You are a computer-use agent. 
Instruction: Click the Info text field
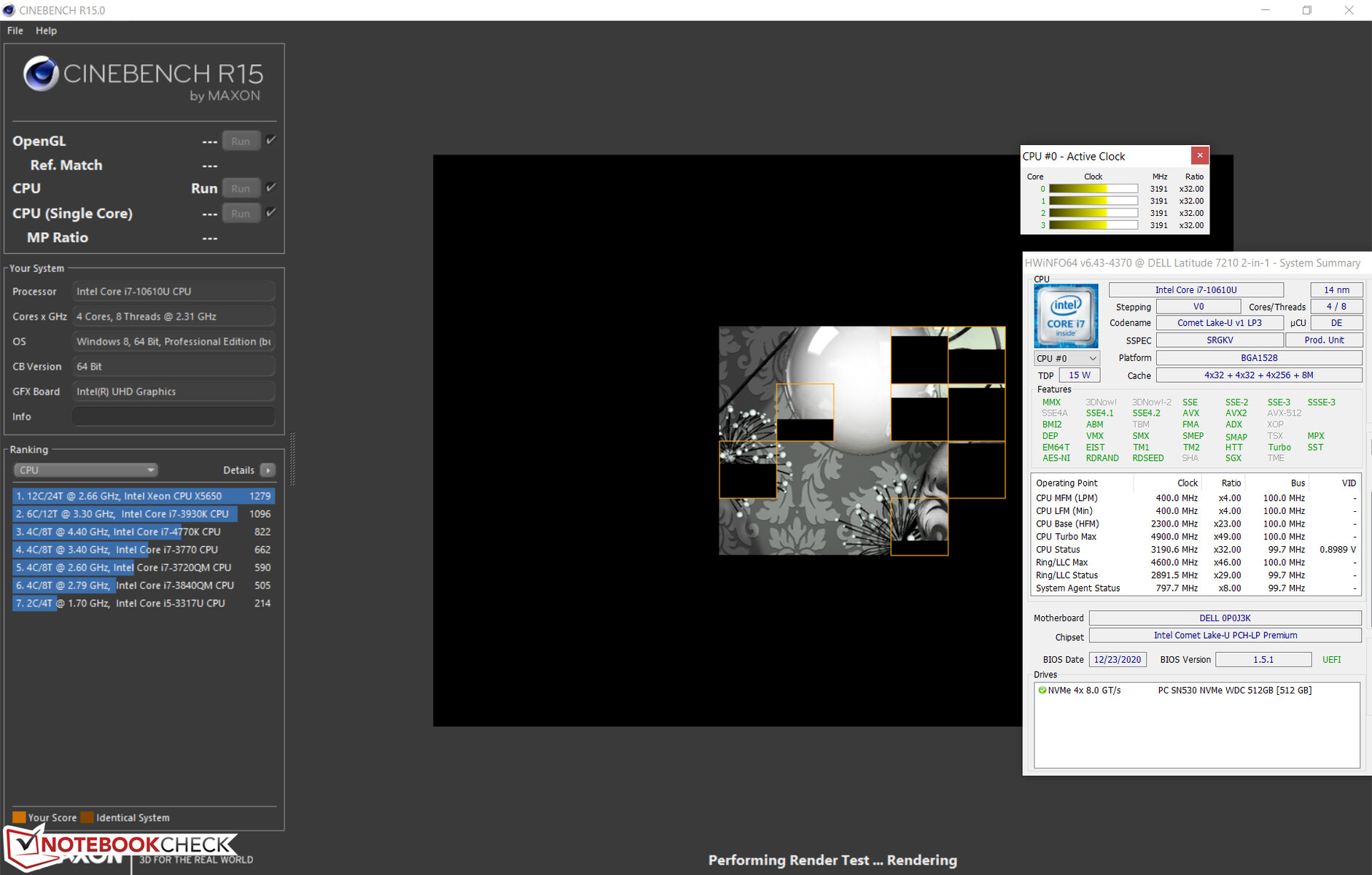(x=174, y=416)
